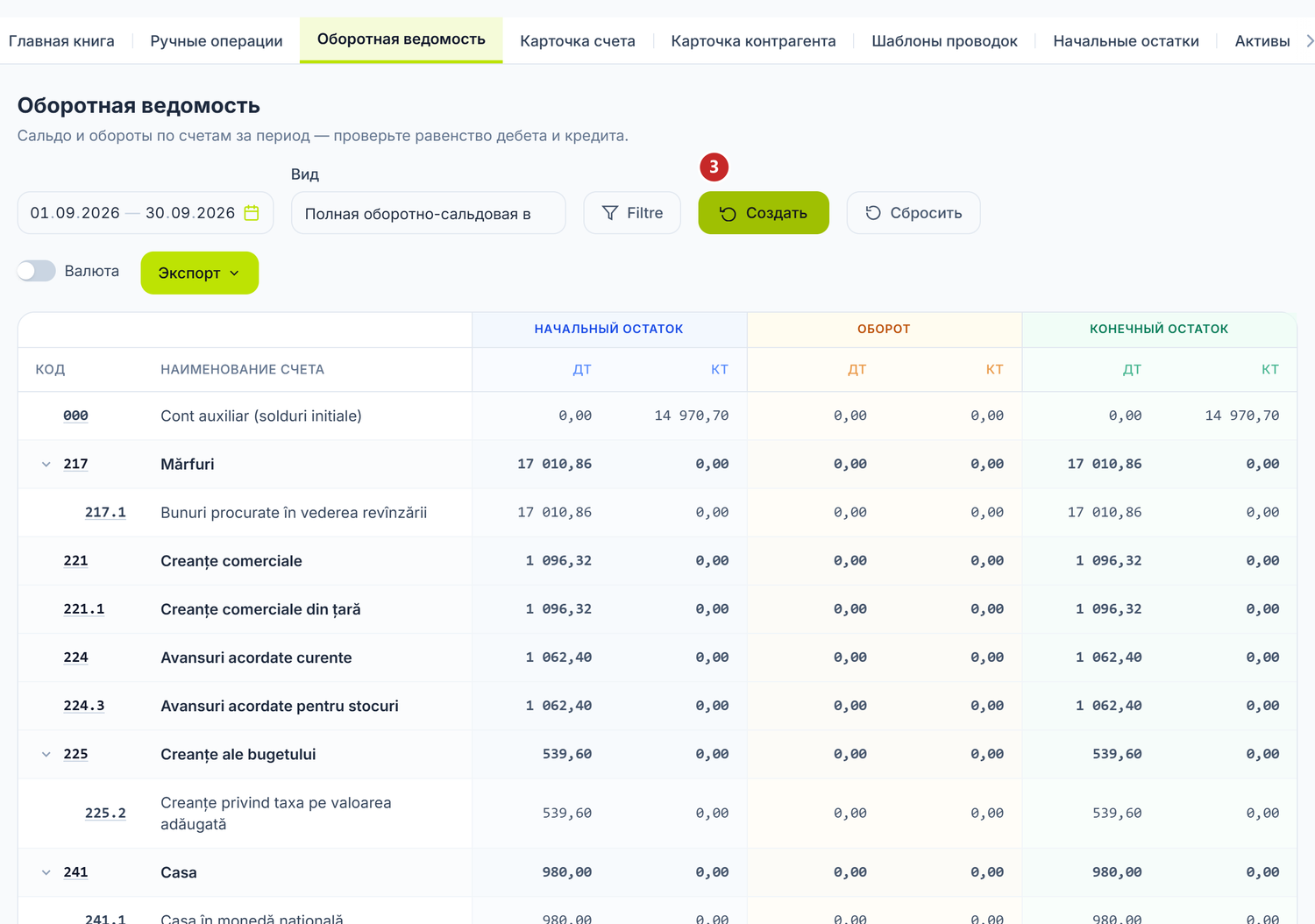The image size is (1315, 924).
Task: Open the Карточка контрагента tab
Action: 753,41
